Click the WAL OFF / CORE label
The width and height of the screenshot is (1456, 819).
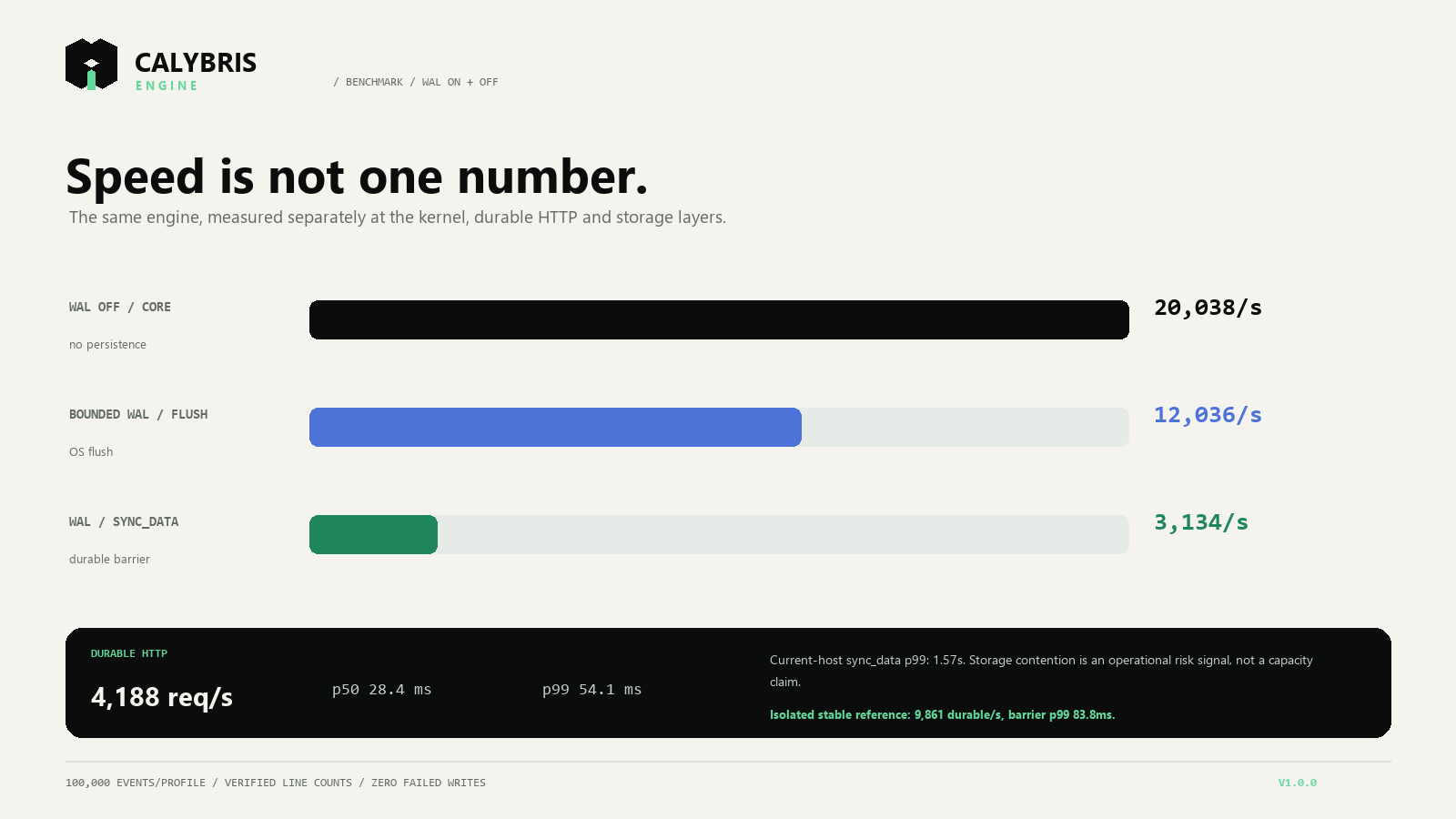tap(120, 308)
